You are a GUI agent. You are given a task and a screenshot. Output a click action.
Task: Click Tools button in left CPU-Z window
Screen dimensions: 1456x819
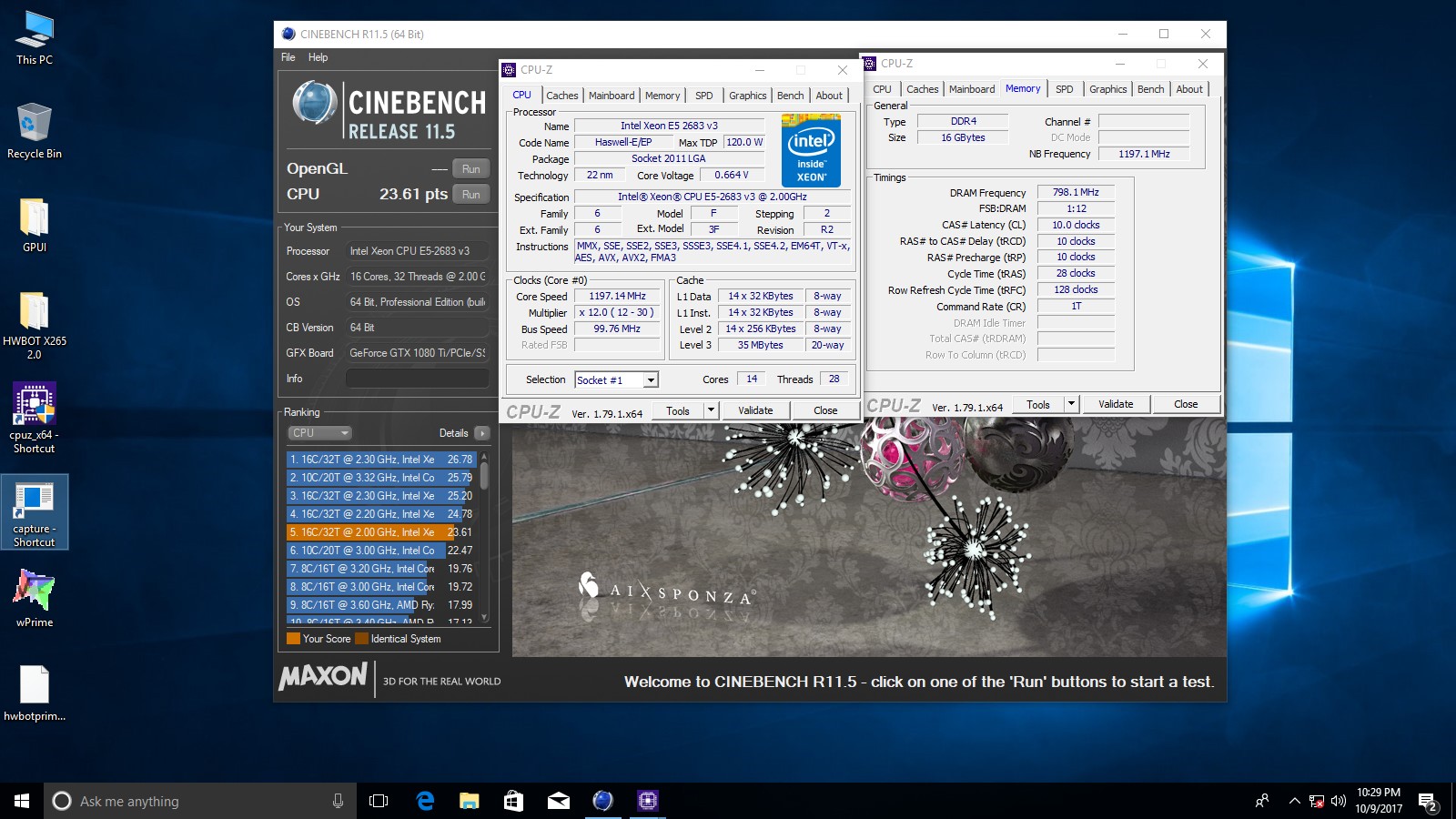click(678, 410)
